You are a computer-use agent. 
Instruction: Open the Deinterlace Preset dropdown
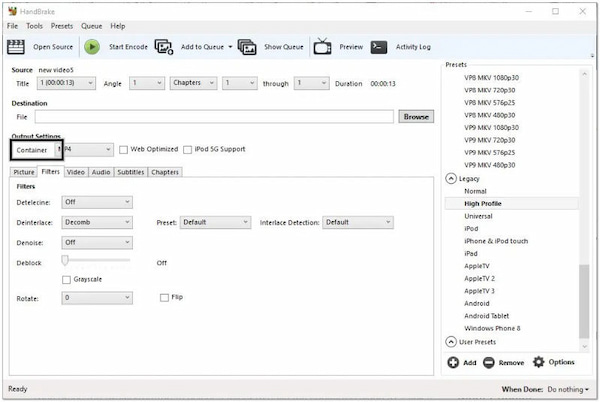pos(215,222)
